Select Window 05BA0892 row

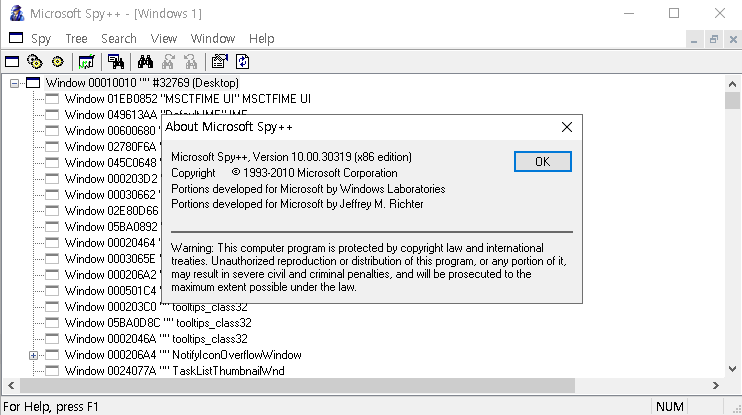pos(112,227)
